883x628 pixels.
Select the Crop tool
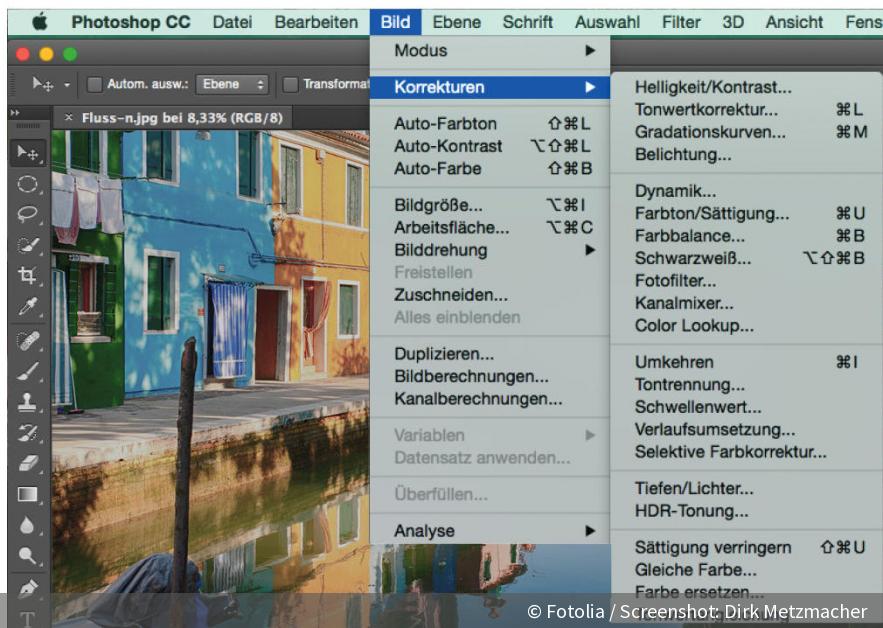pyautogui.click(x=27, y=275)
